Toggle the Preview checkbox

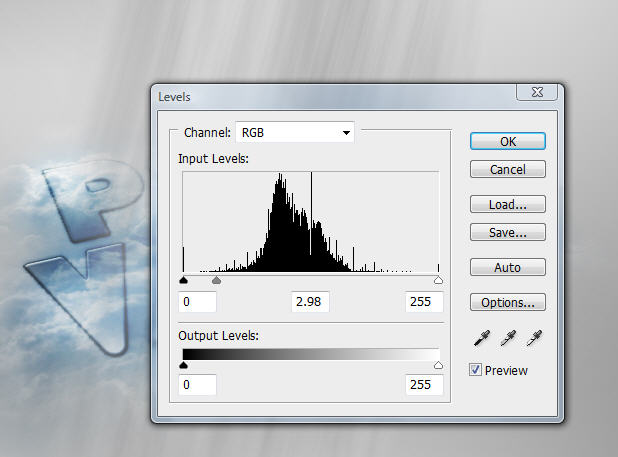pyautogui.click(x=475, y=370)
